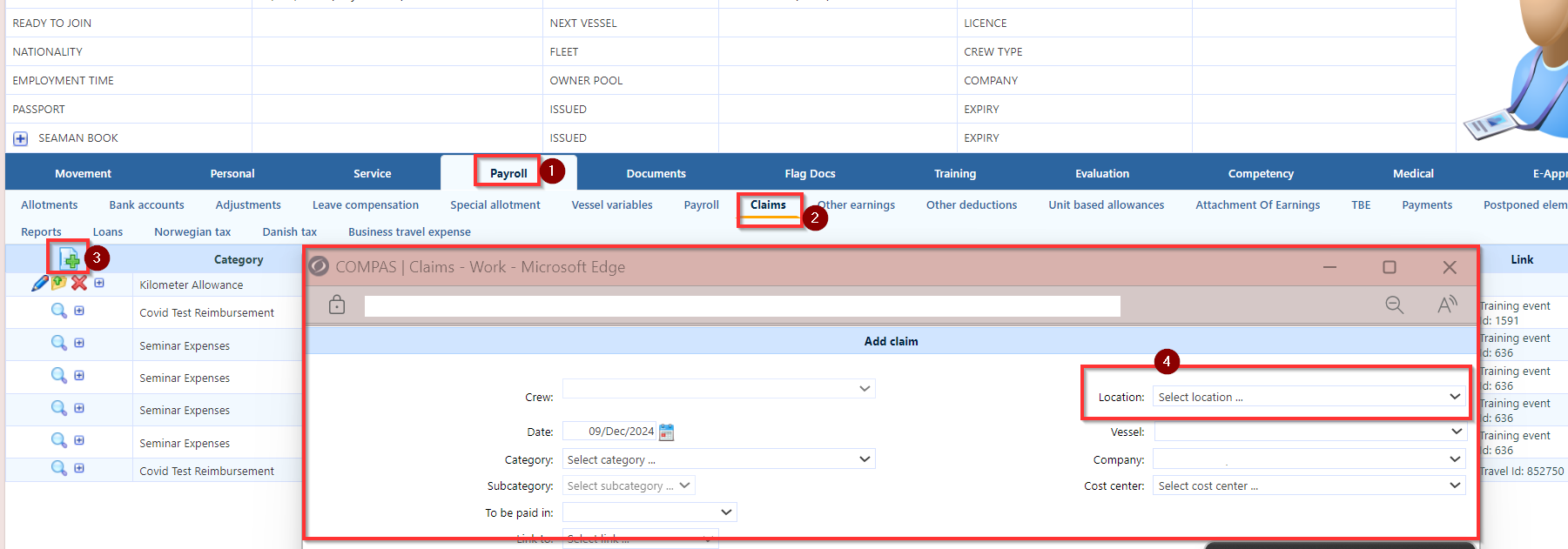View first Covid Test Reimbursement with magnifier
The height and width of the screenshot is (549, 1568).
pyautogui.click(x=58, y=311)
